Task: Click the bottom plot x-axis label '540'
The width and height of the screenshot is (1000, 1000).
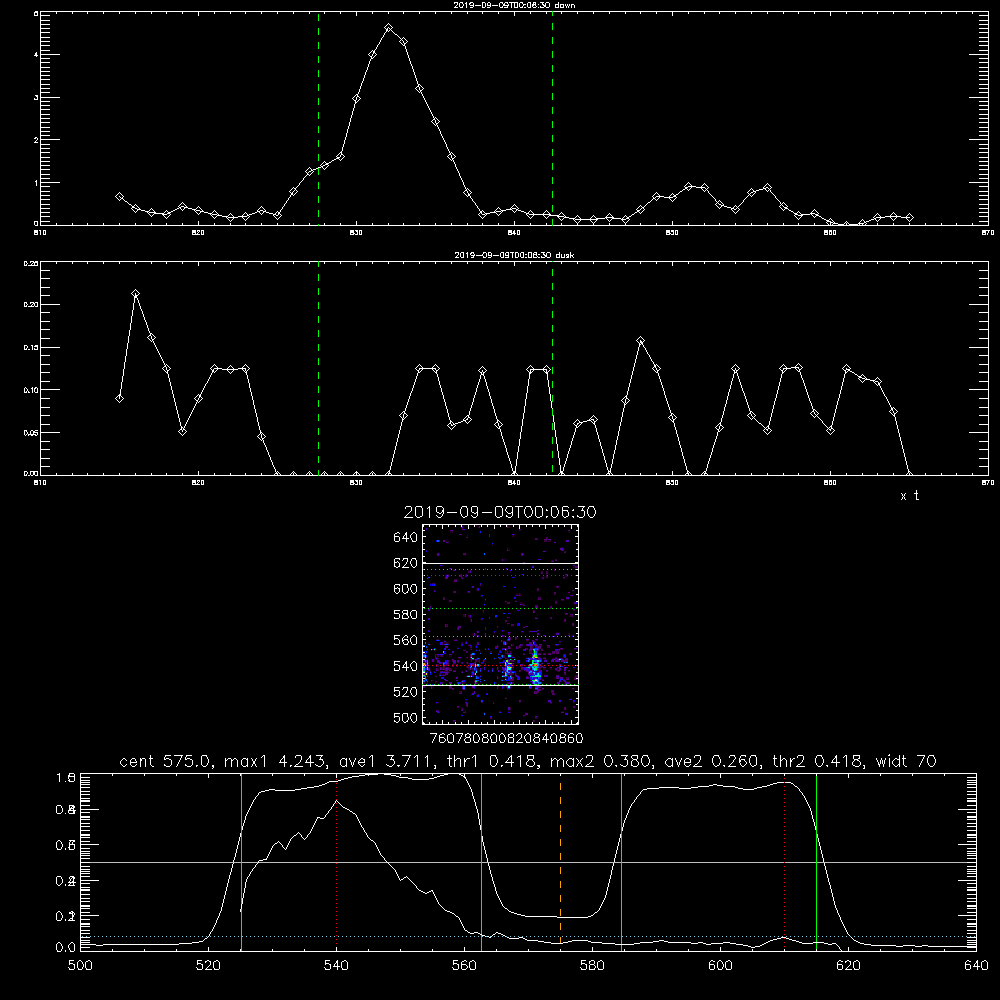Action: pyautogui.click(x=336, y=966)
